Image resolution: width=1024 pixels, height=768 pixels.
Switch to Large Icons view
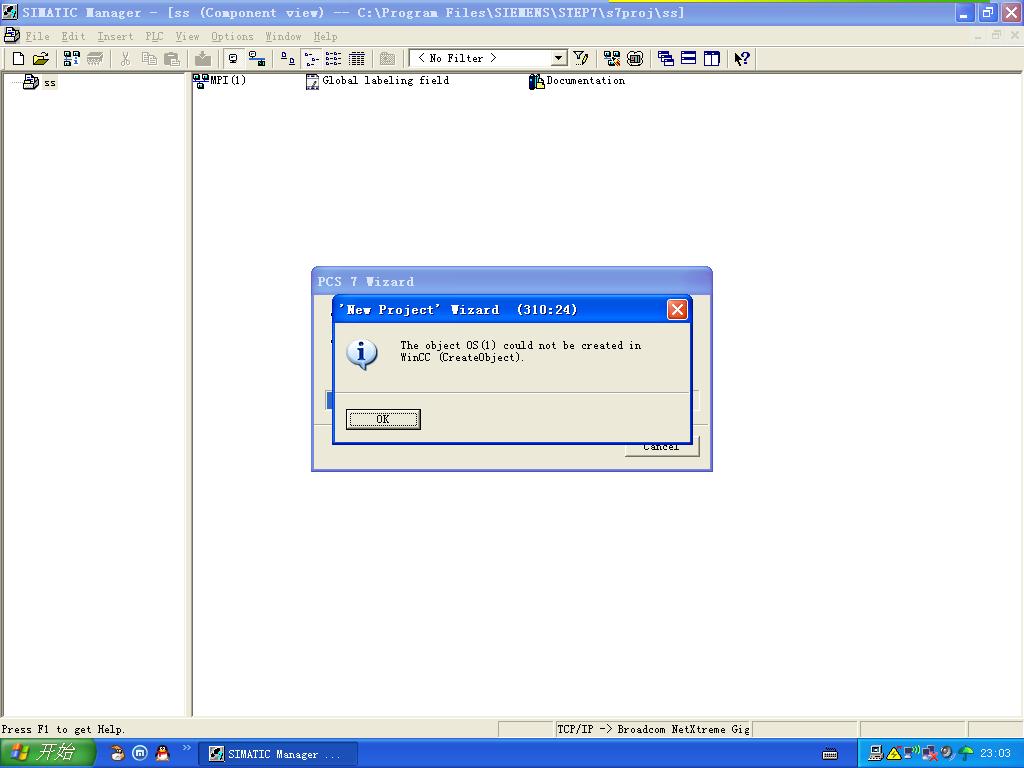coord(287,59)
